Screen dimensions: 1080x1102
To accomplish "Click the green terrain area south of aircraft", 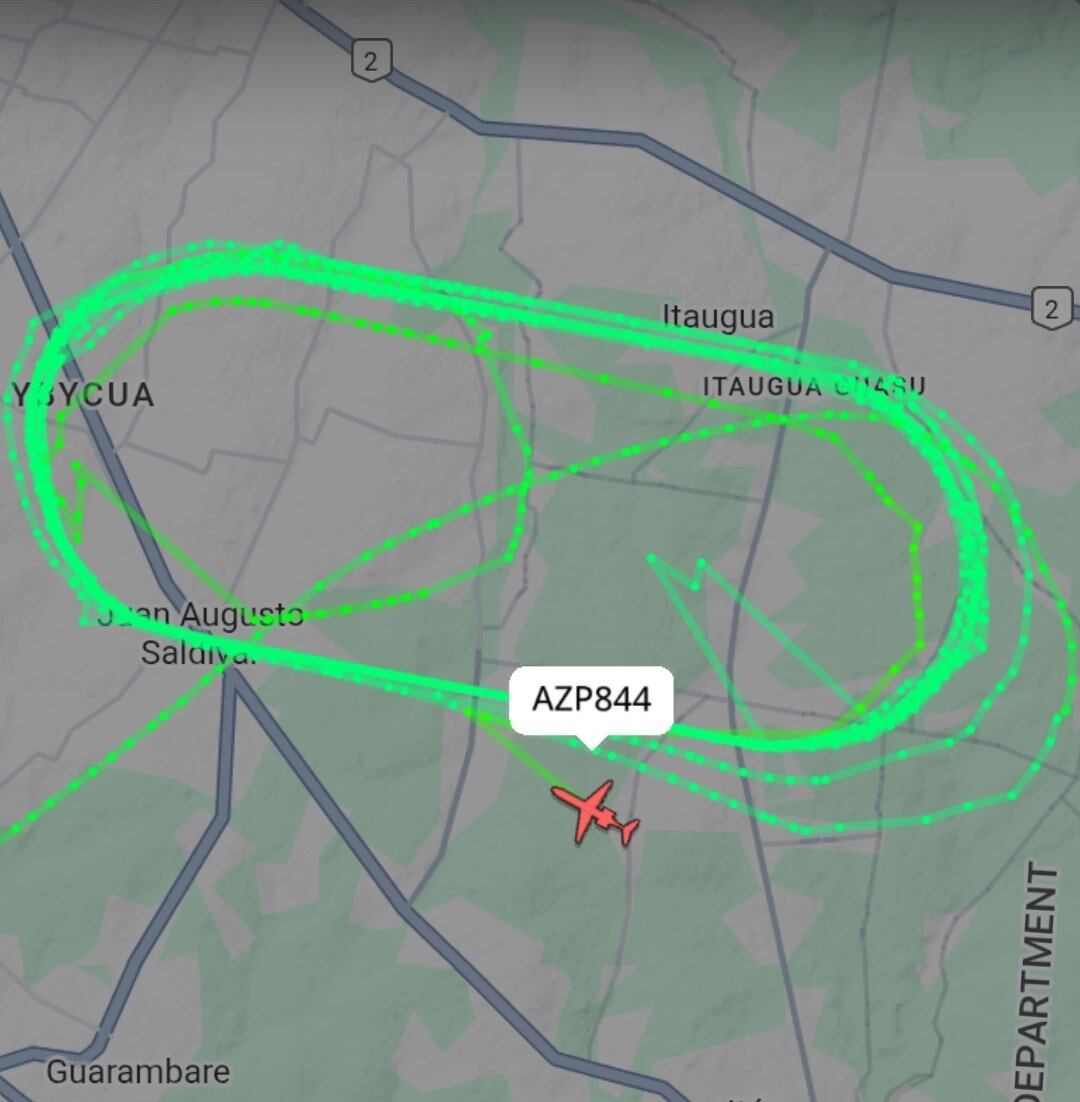I will [548, 949].
